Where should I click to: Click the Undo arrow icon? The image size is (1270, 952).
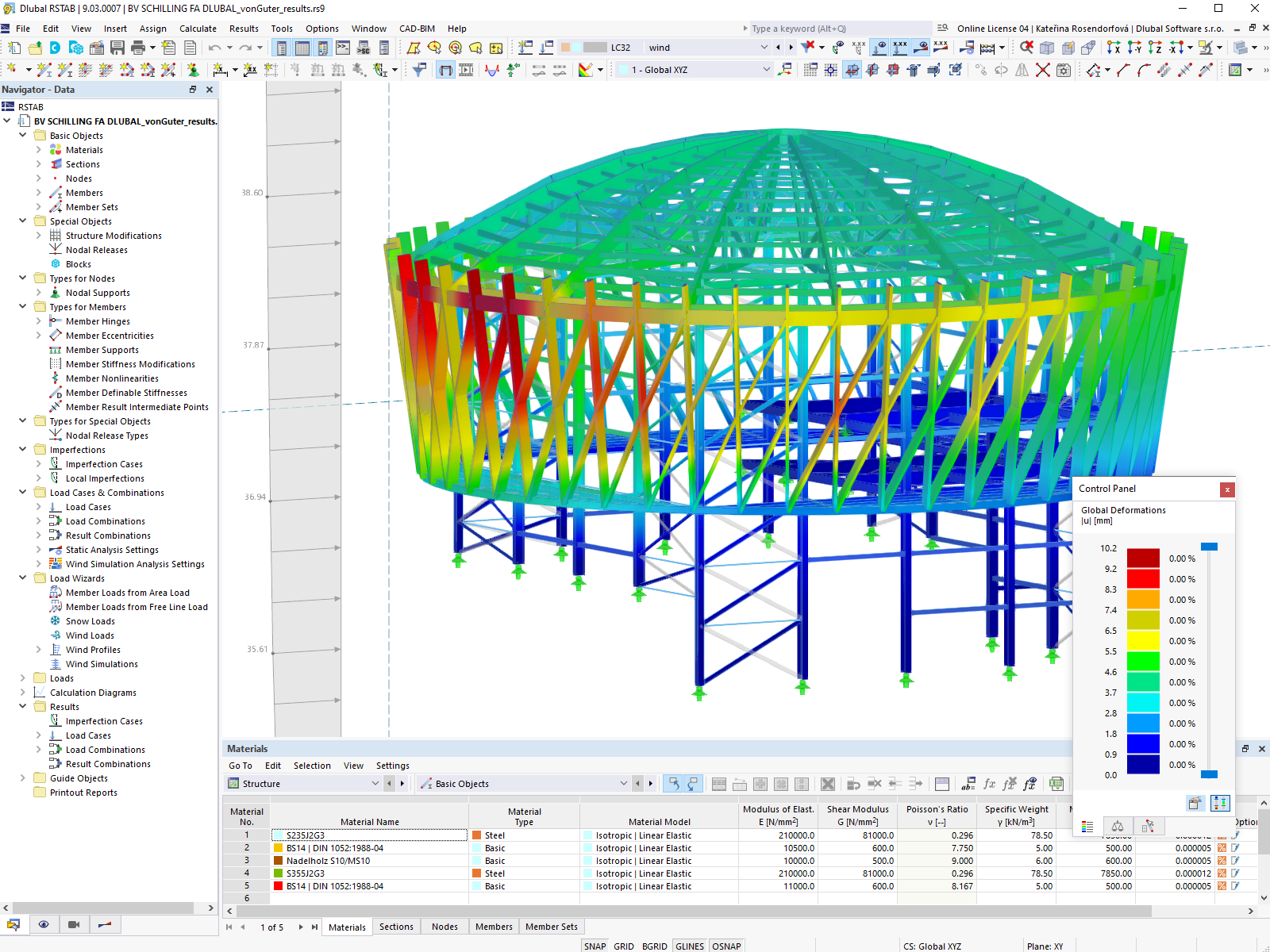pyautogui.click(x=214, y=48)
